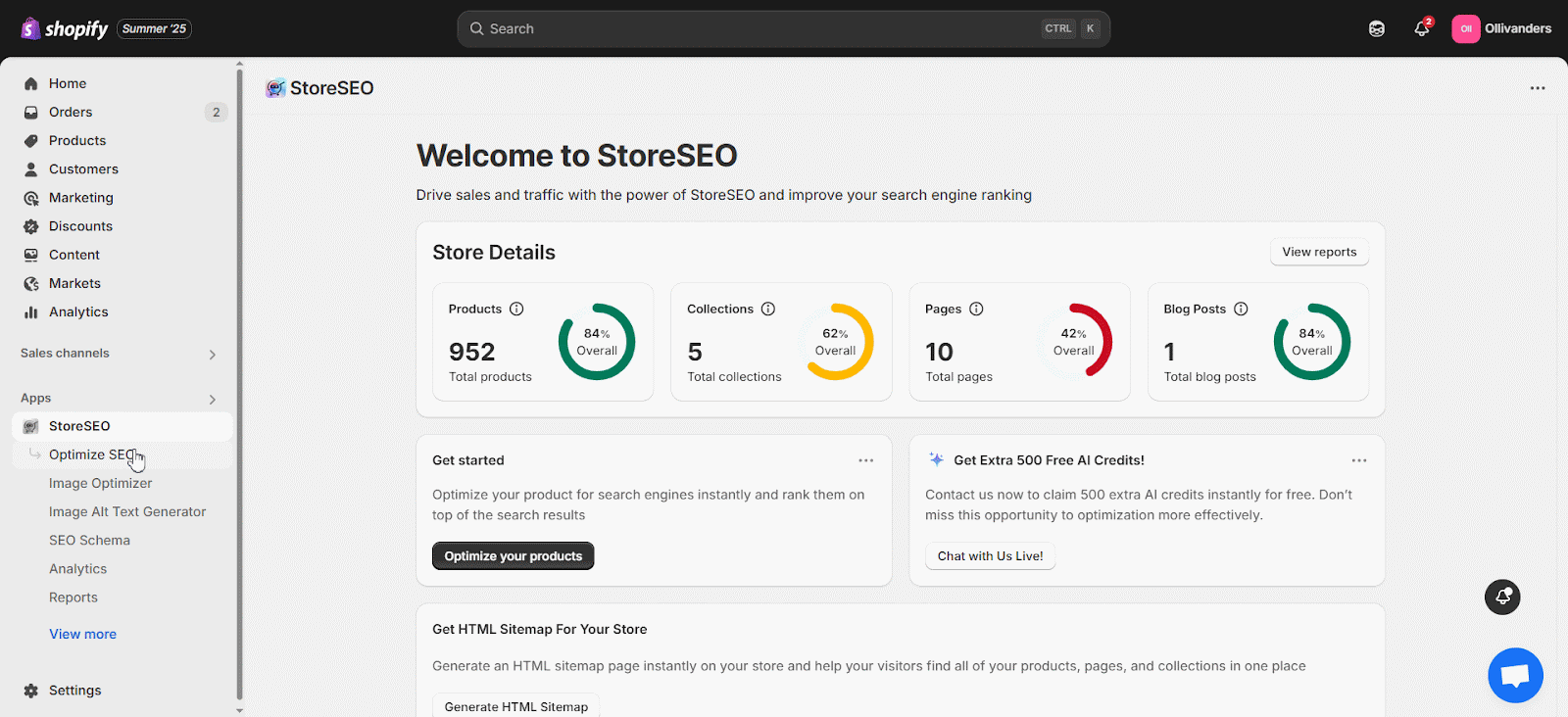Click Optimize your products button
The image size is (1568, 717).
click(x=514, y=556)
